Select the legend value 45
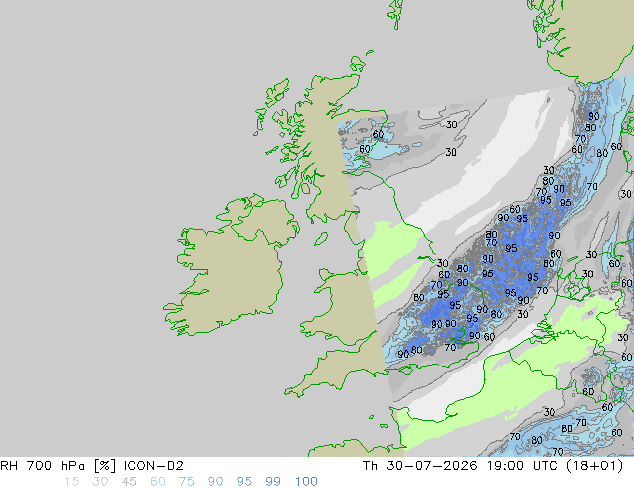The image size is (634, 490). point(129,482)
